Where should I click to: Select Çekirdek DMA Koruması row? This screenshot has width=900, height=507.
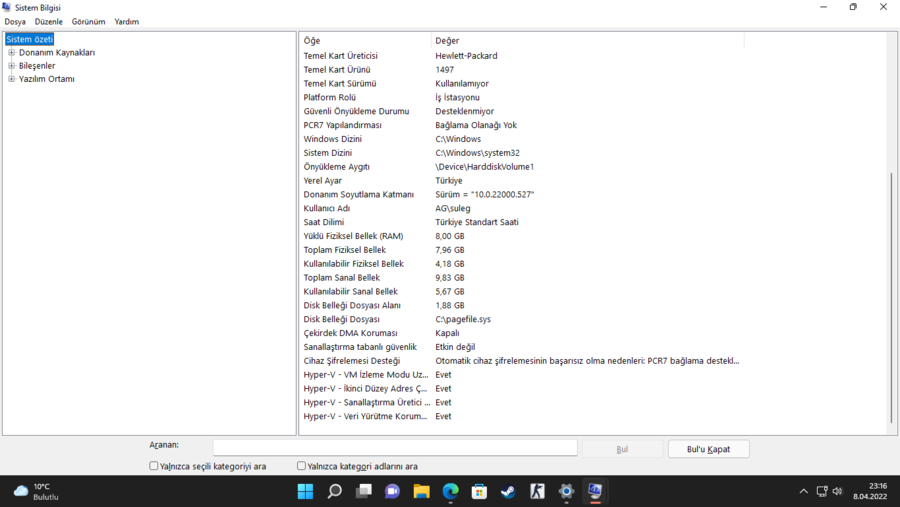pyautogui.click(x=522, y=333)
